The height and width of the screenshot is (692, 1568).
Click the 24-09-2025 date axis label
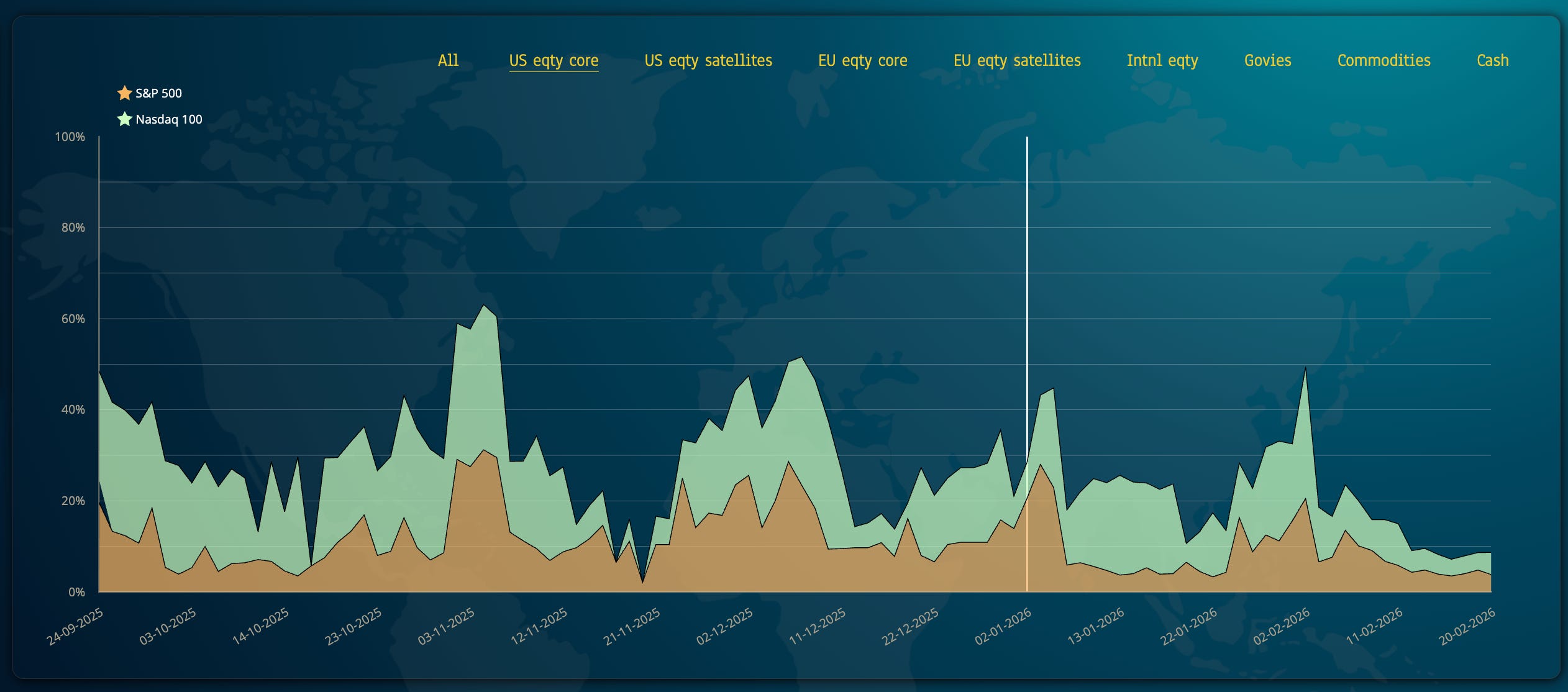pyautogui.click(x=75, y=626)
